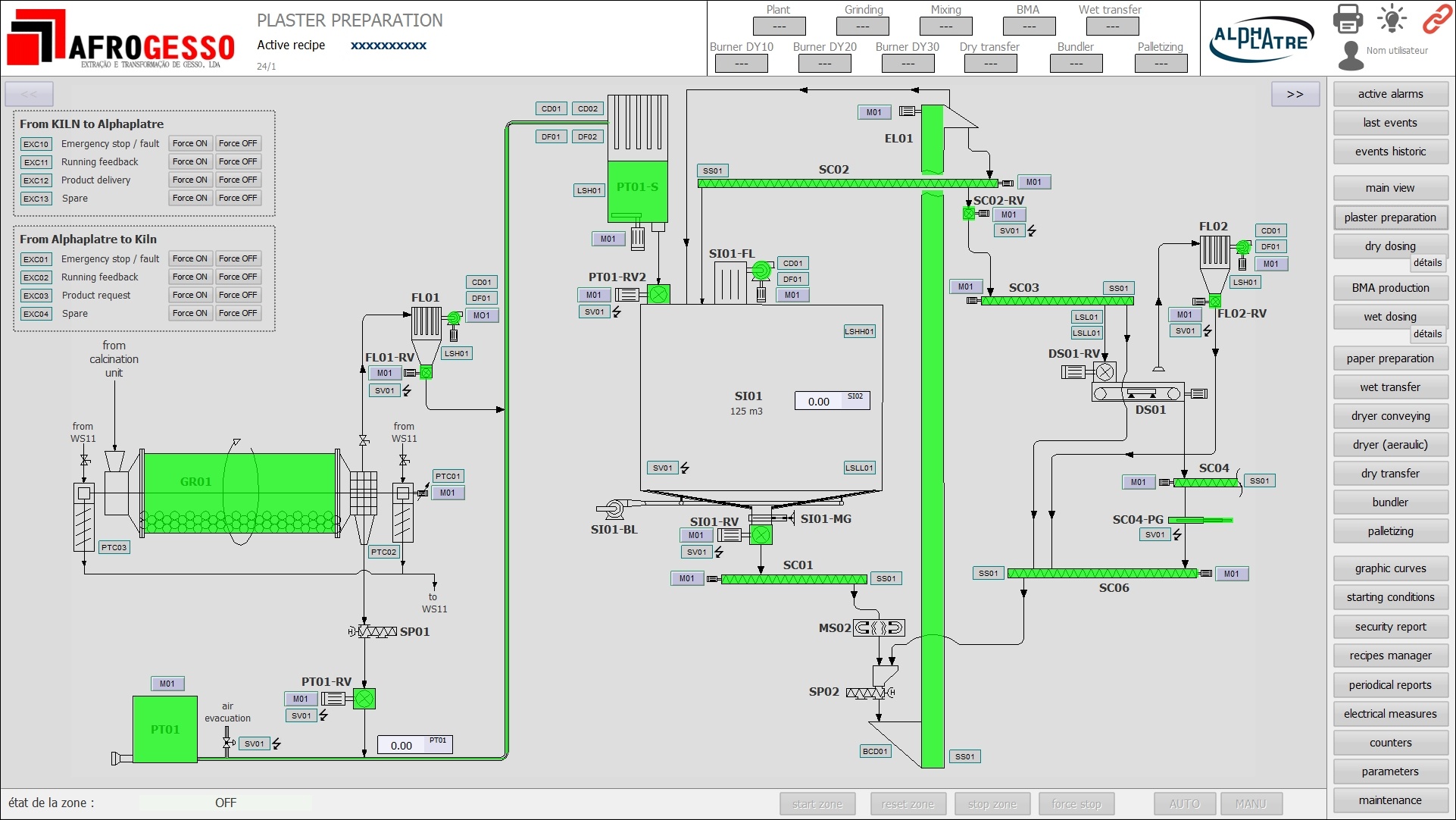Select the SP02 screw sampler symbol
The width and height of the screenshot is (1456, 820).
point(870,693)
